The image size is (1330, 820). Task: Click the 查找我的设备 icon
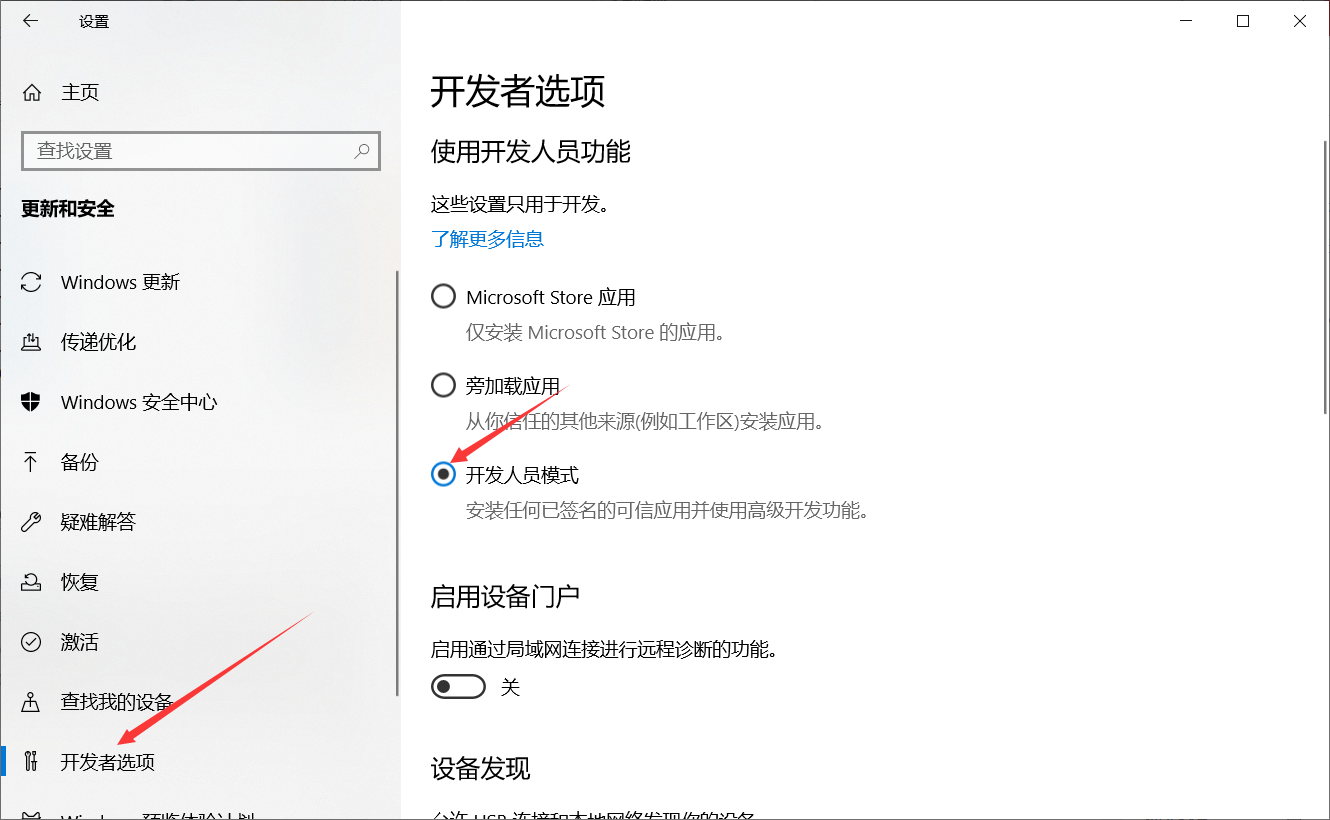tap(29, 701)
